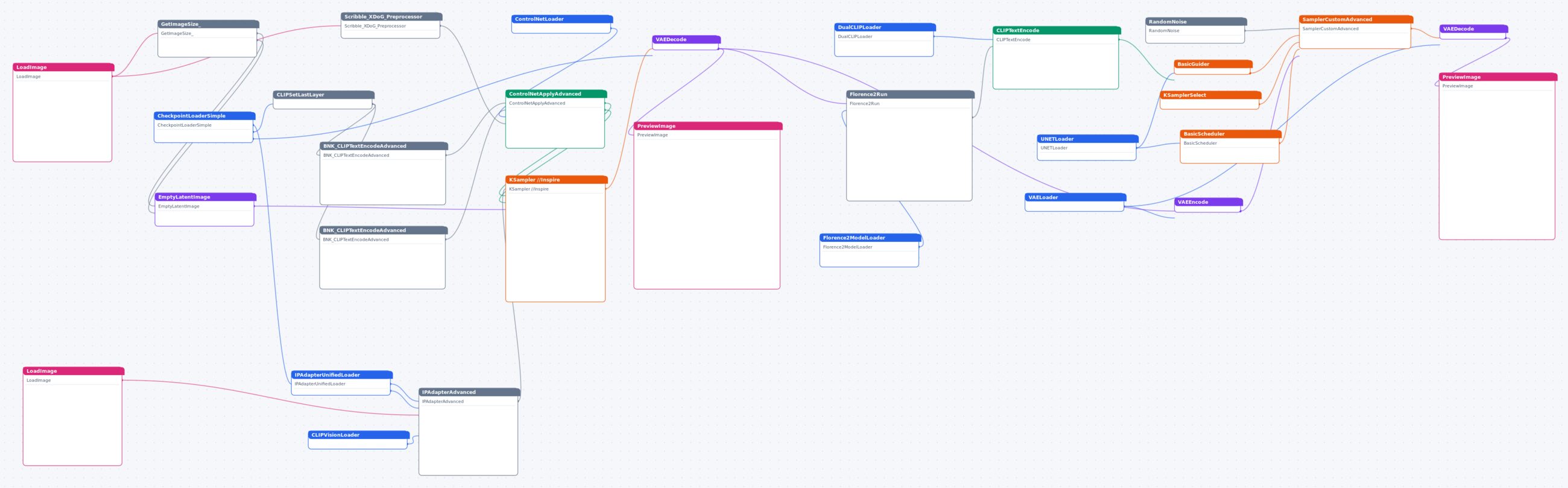Select the KSamplerSelect node
The width and height of the screenshot is (1568, 488).
pyautogui.click(x=1210, y=100)
